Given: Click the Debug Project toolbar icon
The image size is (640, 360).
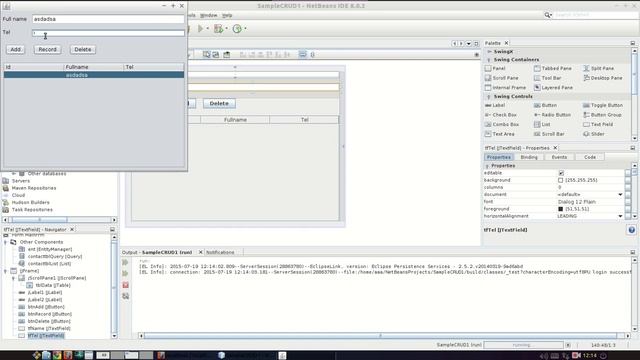Looking at the screenshot, I should click(x=219, y=29).
